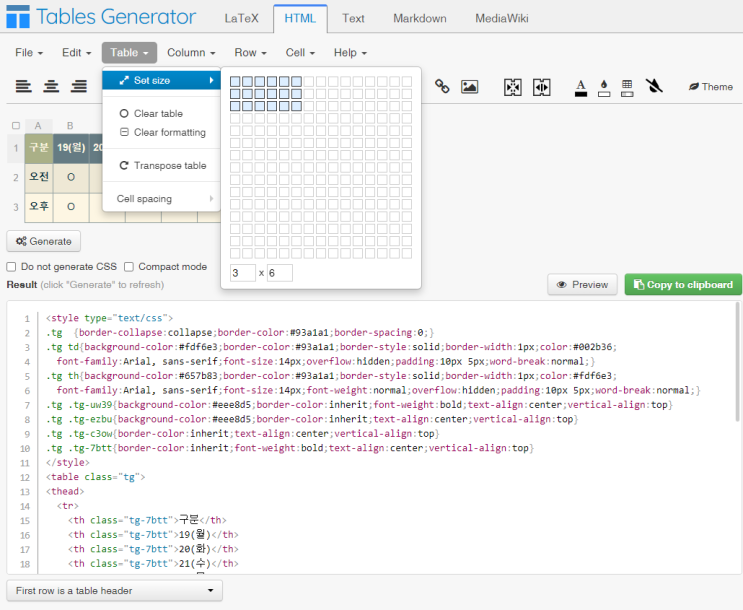Toggle Do not generate CSS checkbox
This screenshot has height=610, width=743.
11,267
